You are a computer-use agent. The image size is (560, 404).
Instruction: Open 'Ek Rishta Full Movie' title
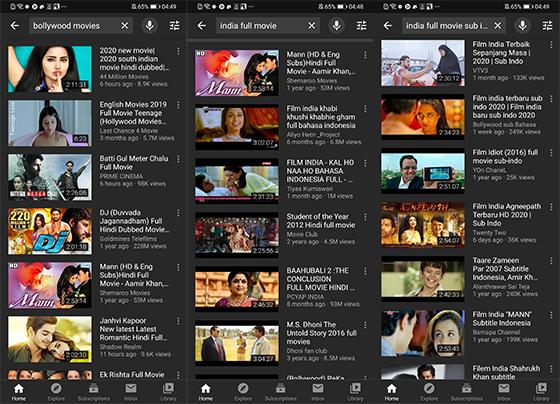click(132, 375)
